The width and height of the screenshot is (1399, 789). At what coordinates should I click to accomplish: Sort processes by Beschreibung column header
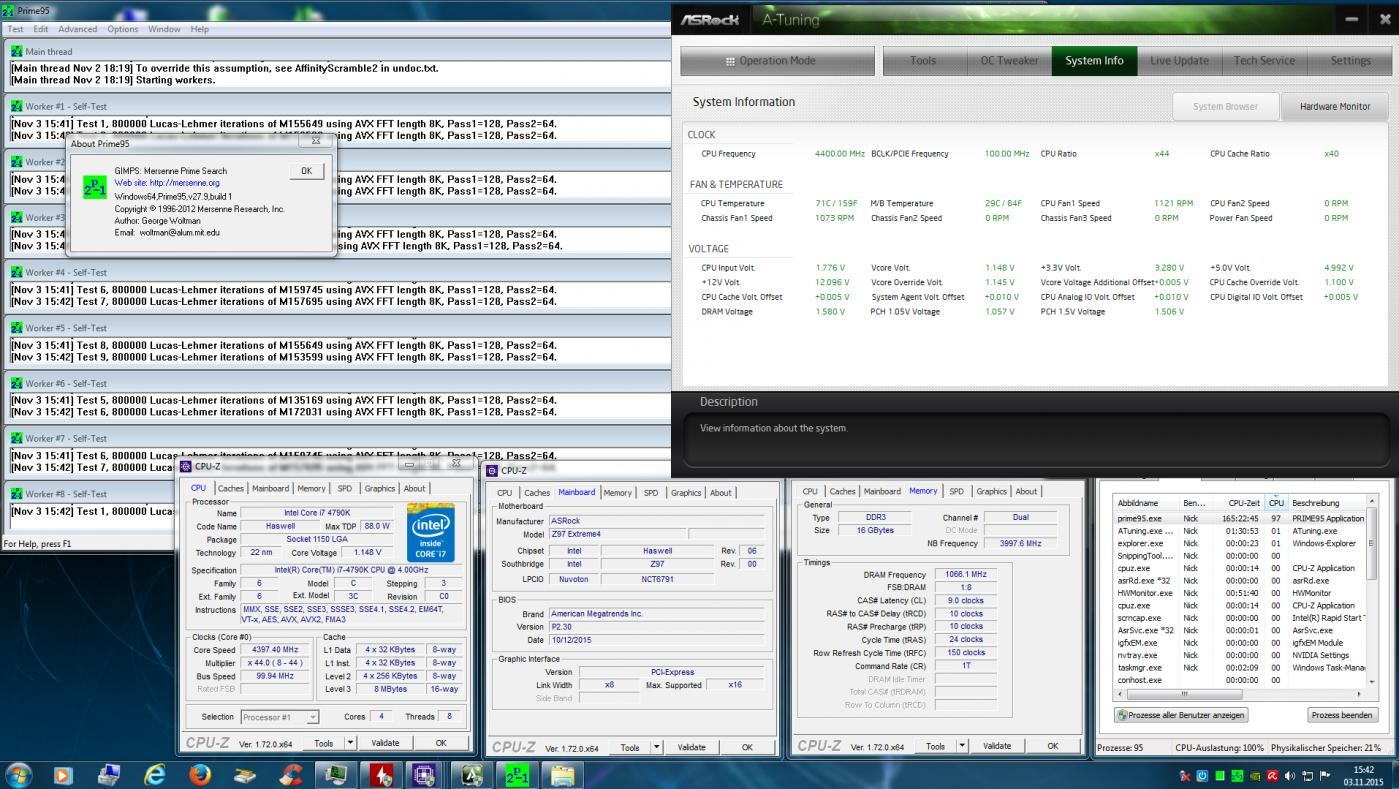[x=1327, y=503]
